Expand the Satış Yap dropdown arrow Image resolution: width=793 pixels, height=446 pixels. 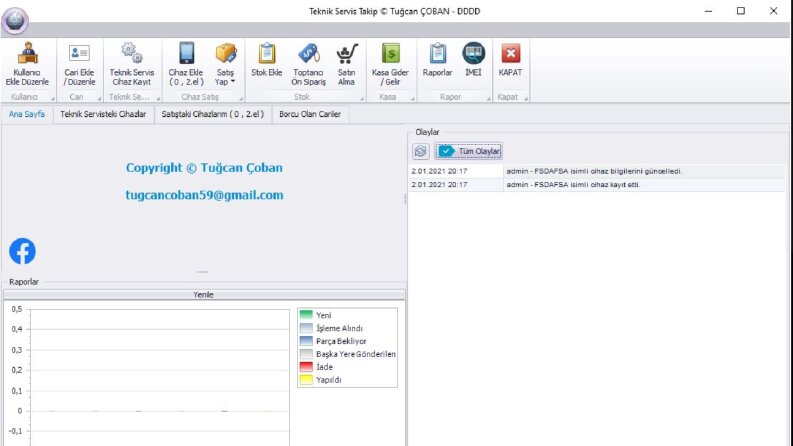[x=233, y=81]
